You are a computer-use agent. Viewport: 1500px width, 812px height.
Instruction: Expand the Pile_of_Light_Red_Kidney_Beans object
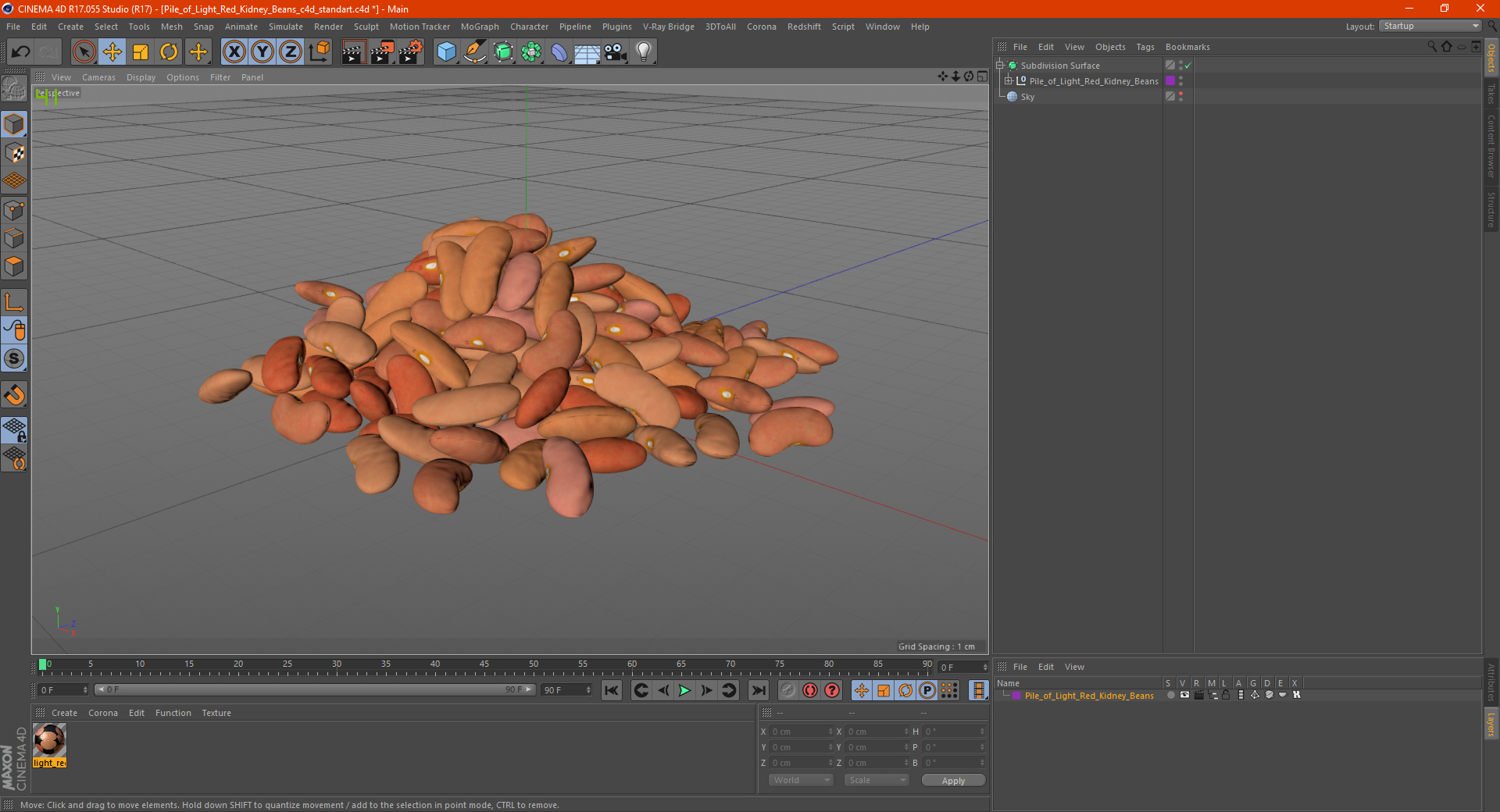click(x=1008, y=81)
